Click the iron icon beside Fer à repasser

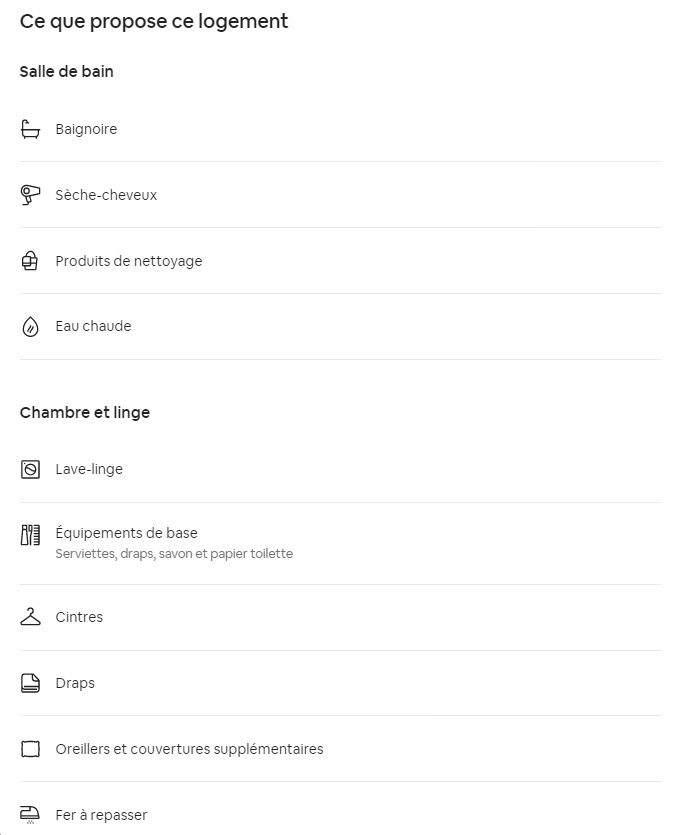point(30,815)
